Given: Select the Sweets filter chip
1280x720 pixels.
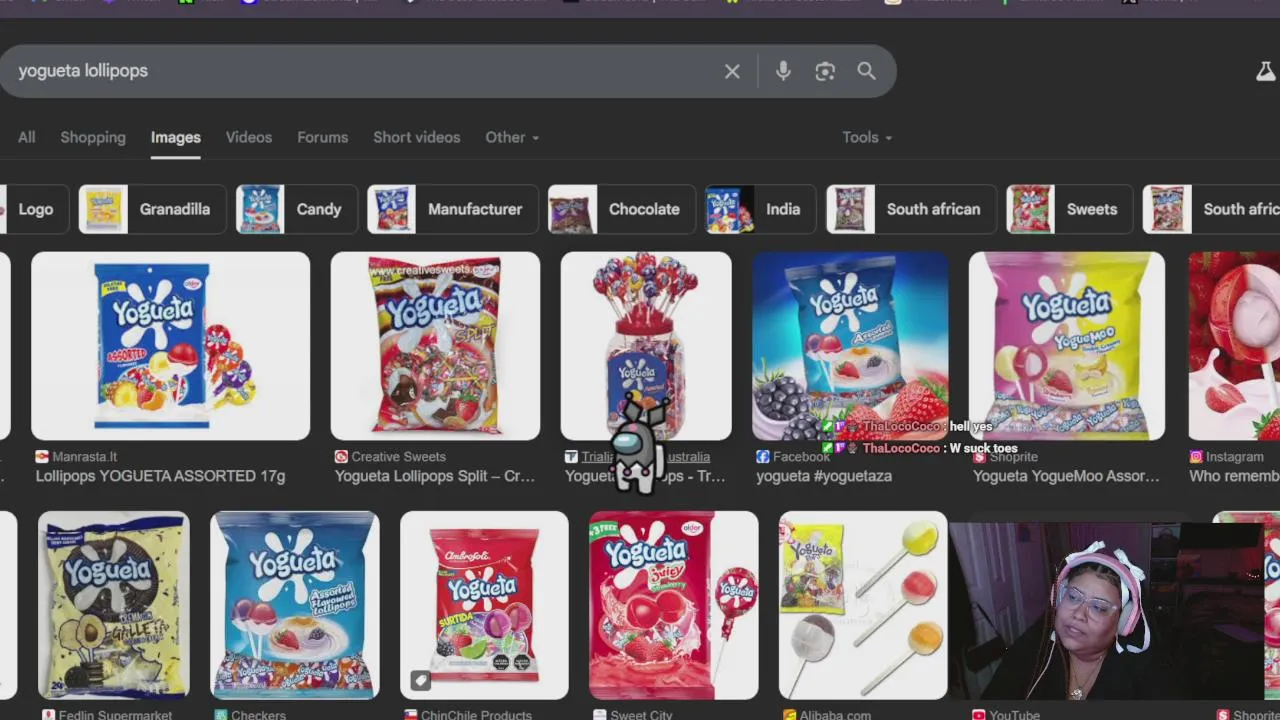Looking at the screenshot, I should click(1069, 209).
